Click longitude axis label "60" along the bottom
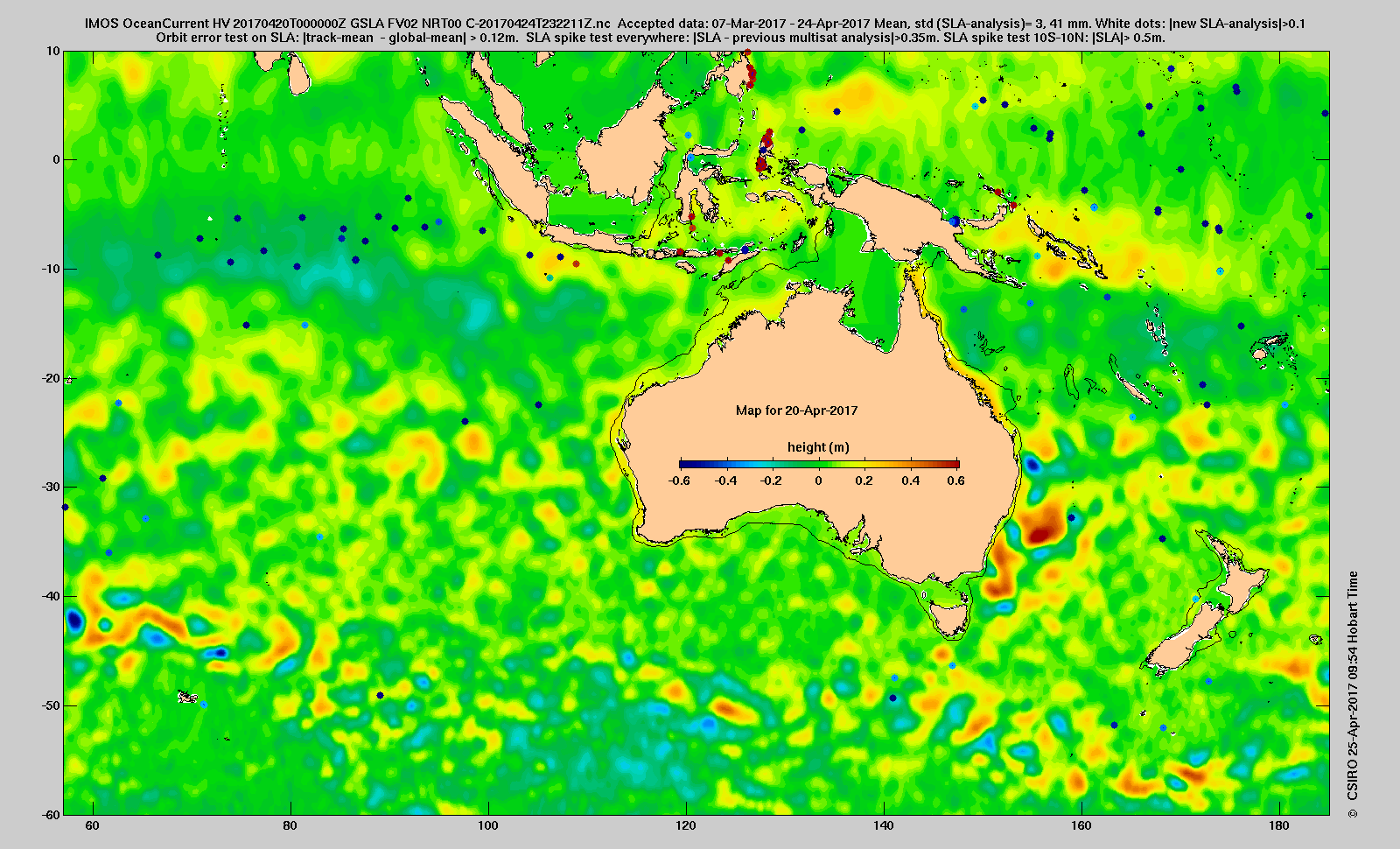The image size is (1400, 849). [x=92, y=825]
